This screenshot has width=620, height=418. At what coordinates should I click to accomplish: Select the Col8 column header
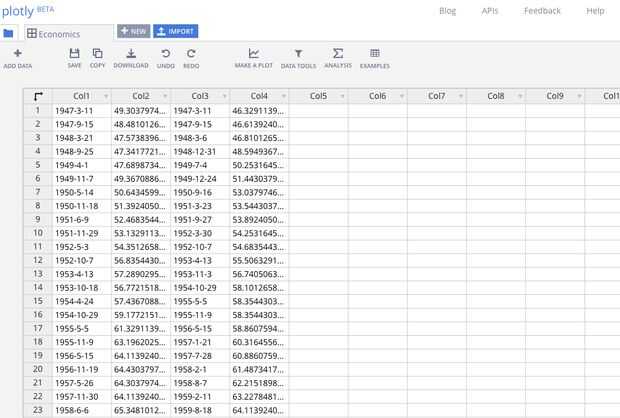tap(496, 96)
